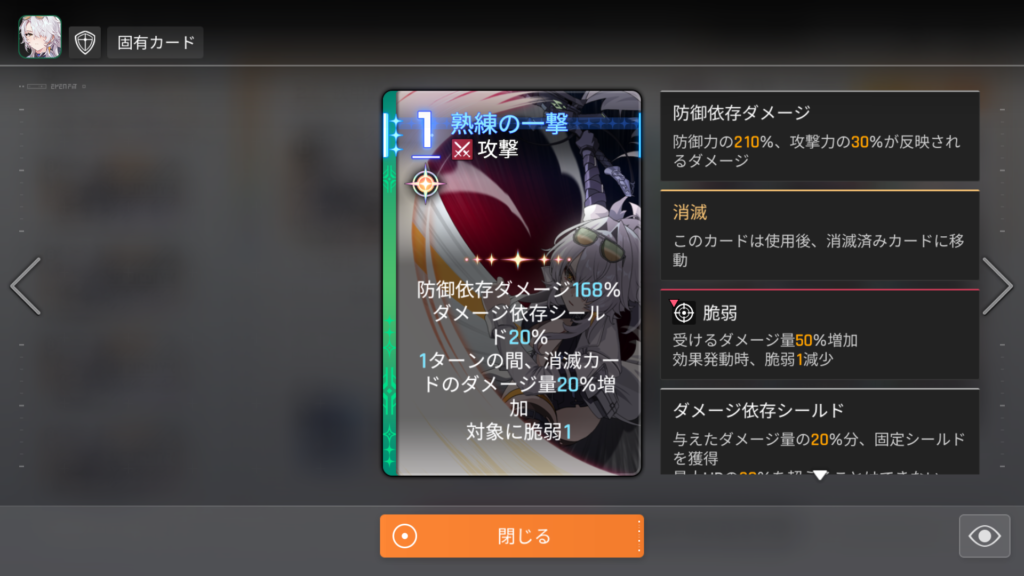Viewport: 1024px width, 576px height.
Task: Click the 脆弱 debuff target icon
Action: (684, 313)
